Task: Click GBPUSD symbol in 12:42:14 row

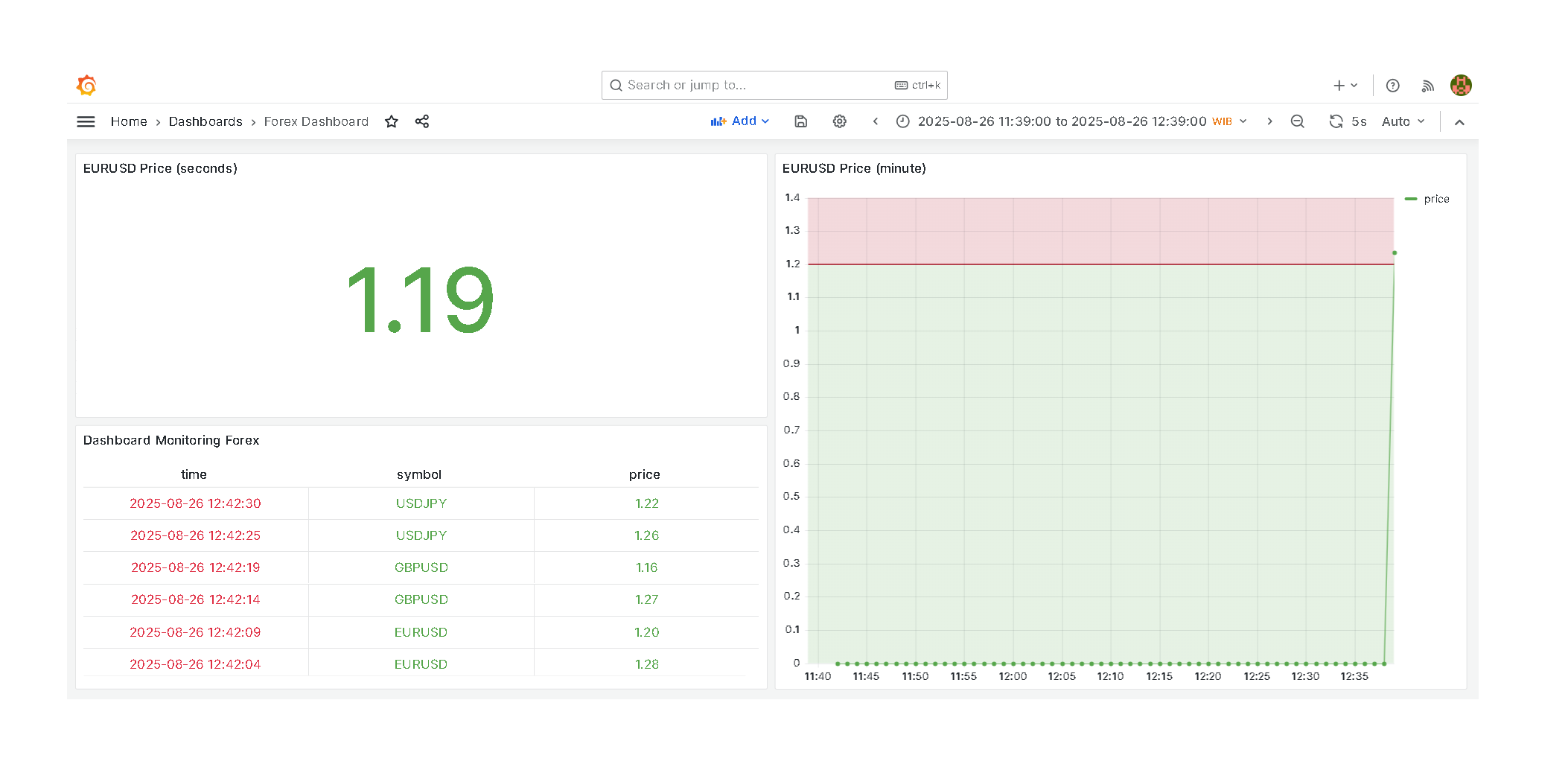Action: (x=421, y=599)
